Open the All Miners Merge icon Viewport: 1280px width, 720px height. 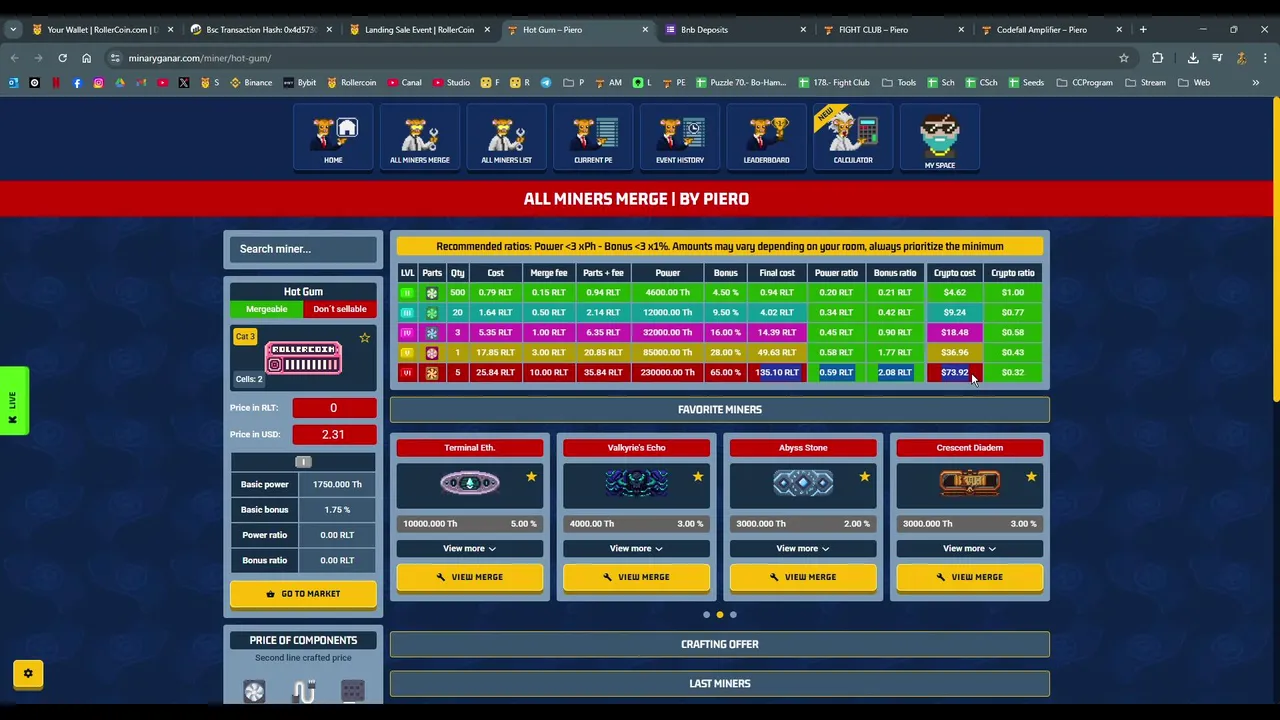[x=420, y=138]
